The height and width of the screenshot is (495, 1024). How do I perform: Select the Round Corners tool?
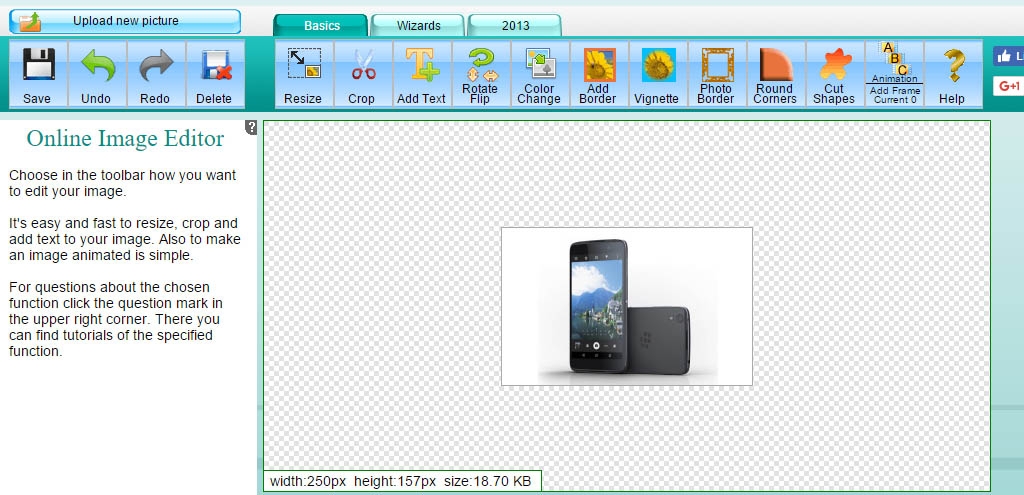pos(775,74)
